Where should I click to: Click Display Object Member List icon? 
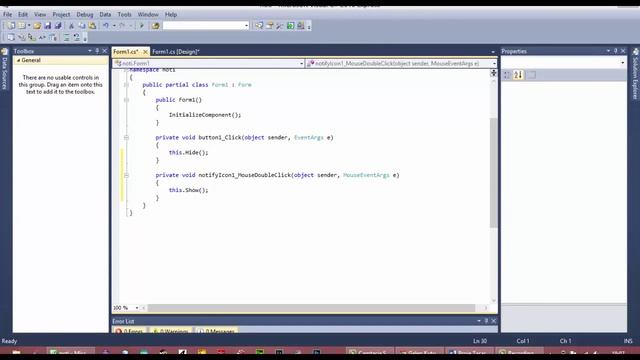pos(11,38)
